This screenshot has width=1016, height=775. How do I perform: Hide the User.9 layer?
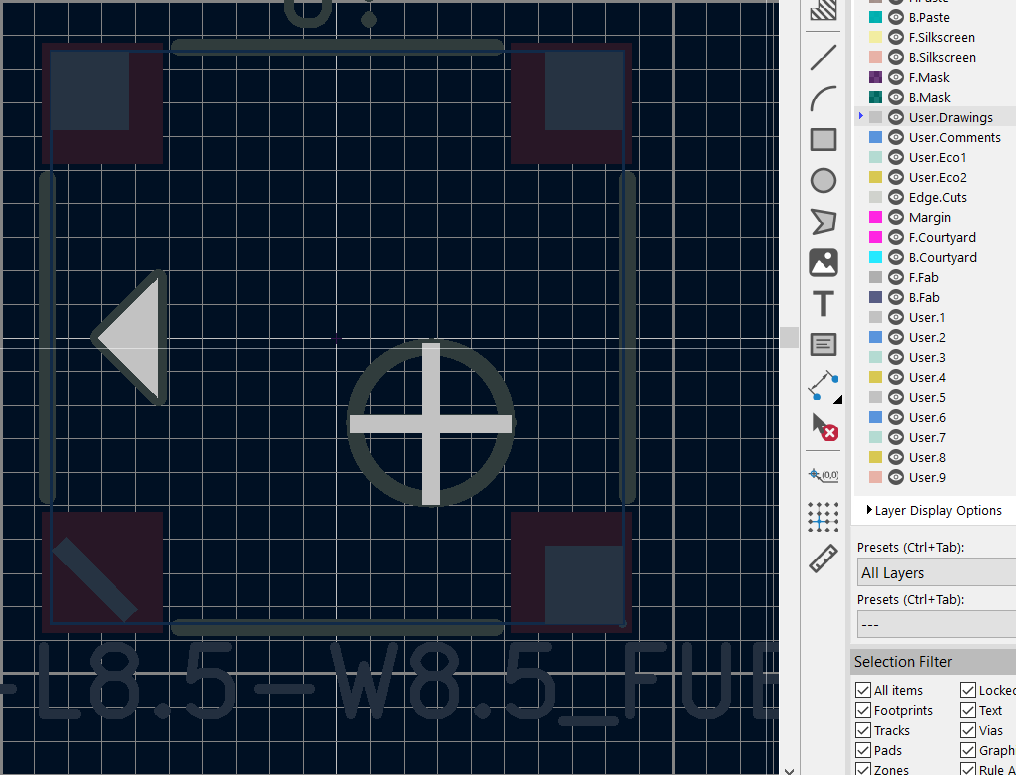click(895, 478)
